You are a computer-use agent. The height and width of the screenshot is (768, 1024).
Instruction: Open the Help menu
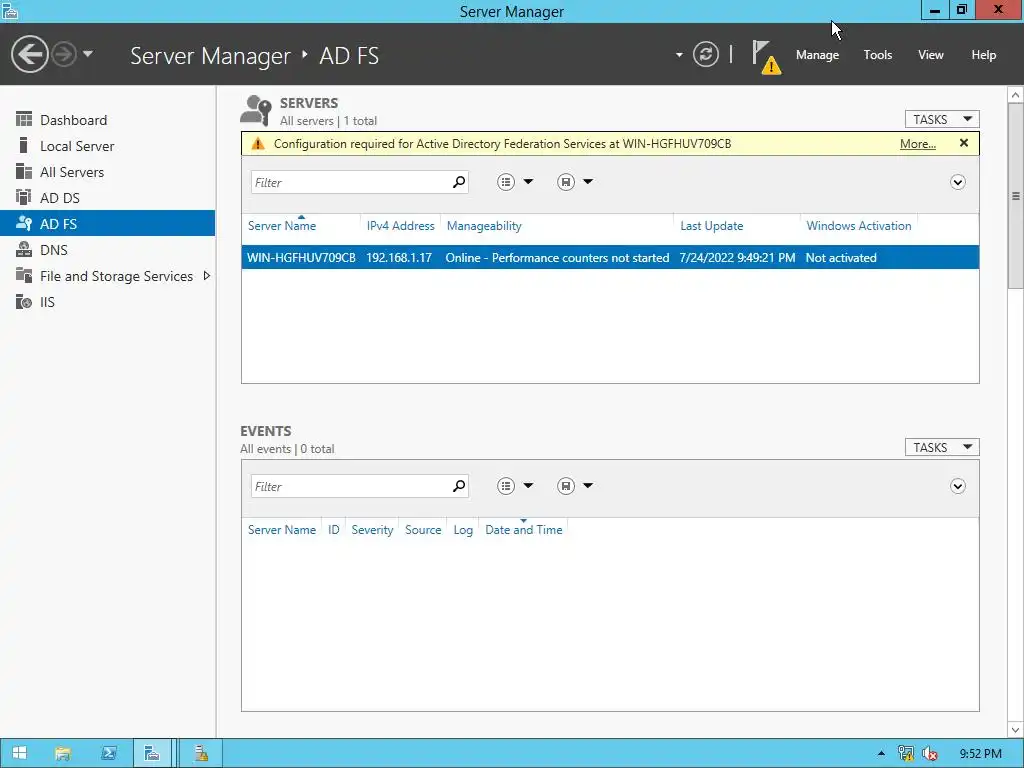[x=983, y=55]
